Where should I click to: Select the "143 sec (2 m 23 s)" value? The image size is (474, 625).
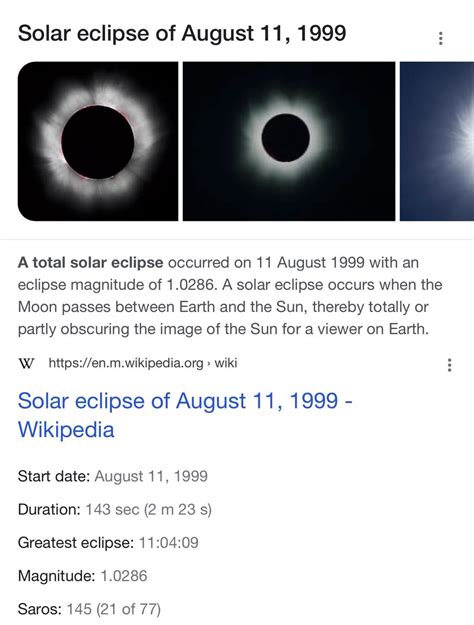tap(148, 509)
